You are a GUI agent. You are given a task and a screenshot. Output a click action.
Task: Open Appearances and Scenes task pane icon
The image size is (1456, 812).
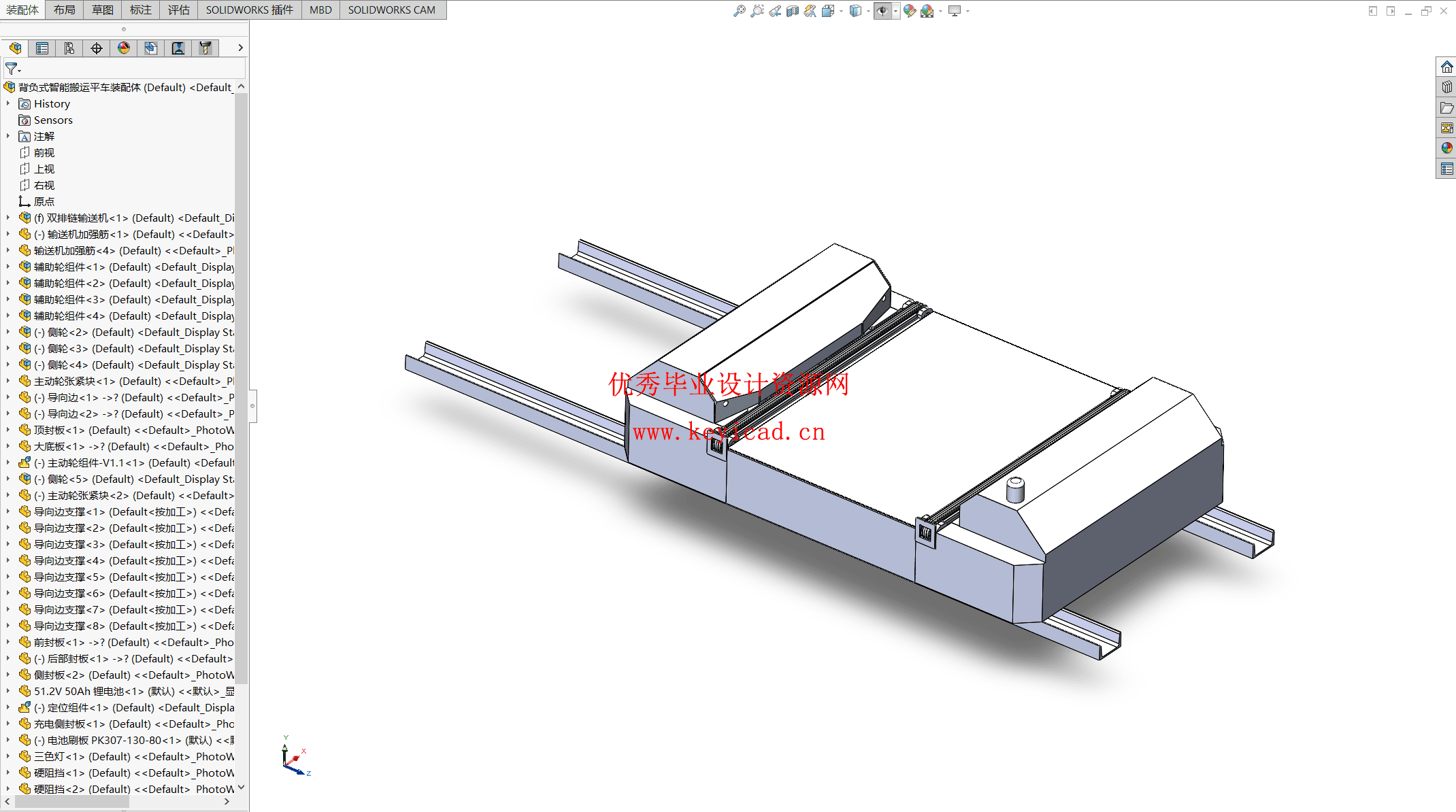1446,148
